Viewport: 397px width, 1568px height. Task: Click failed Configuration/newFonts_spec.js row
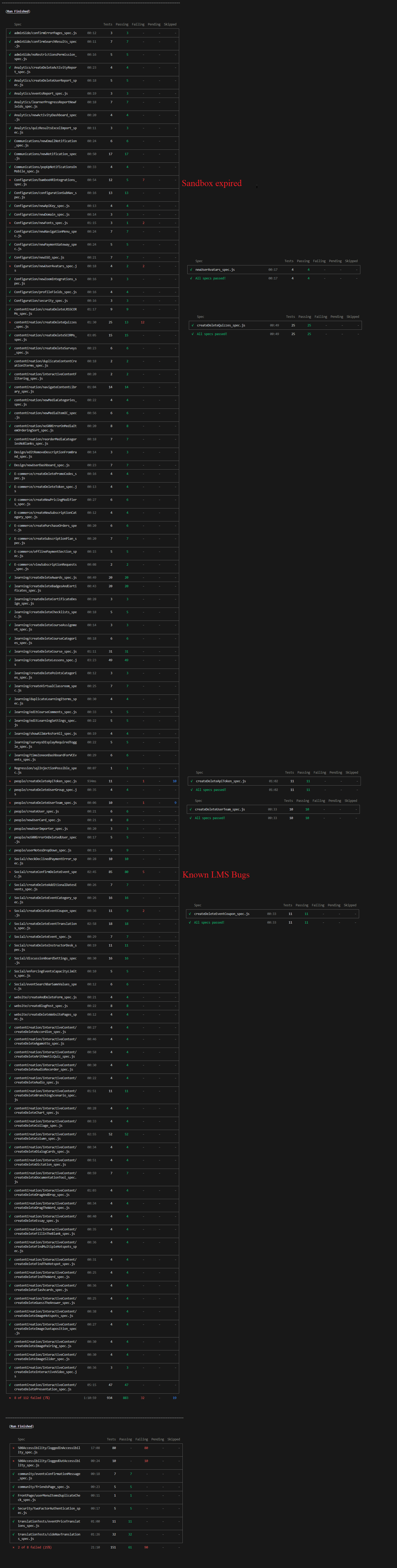93,223
